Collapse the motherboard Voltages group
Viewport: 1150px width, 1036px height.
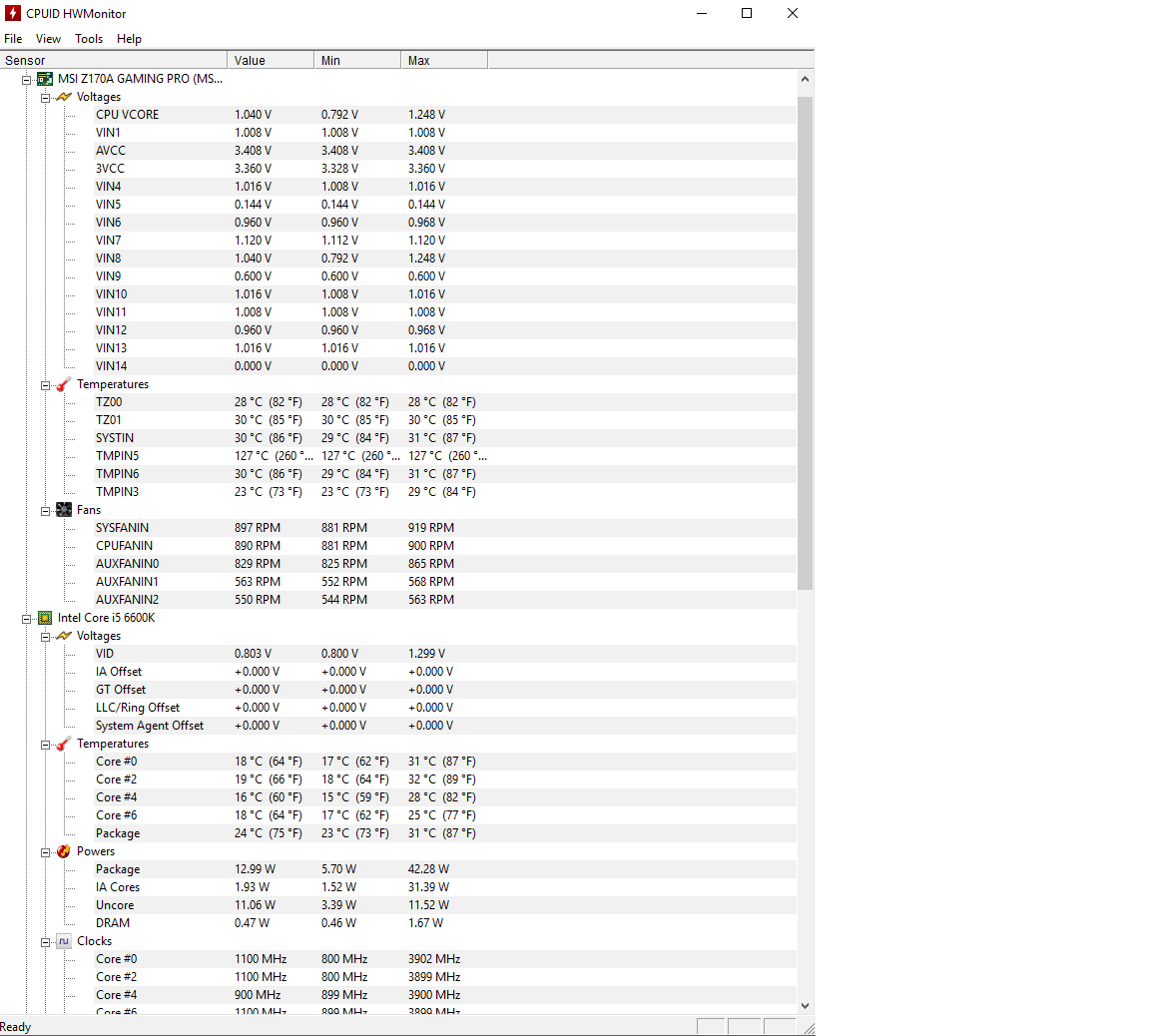[x=46, y=98]
